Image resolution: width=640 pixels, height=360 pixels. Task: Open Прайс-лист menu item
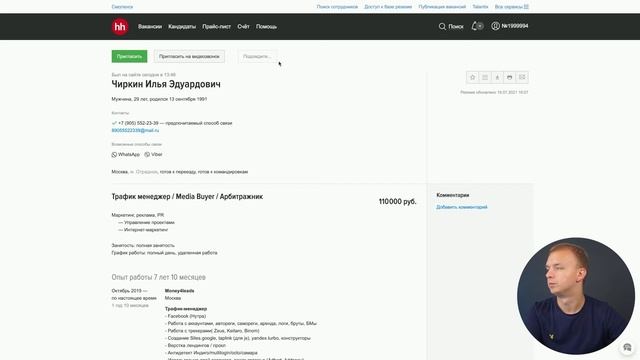point(216,27)
